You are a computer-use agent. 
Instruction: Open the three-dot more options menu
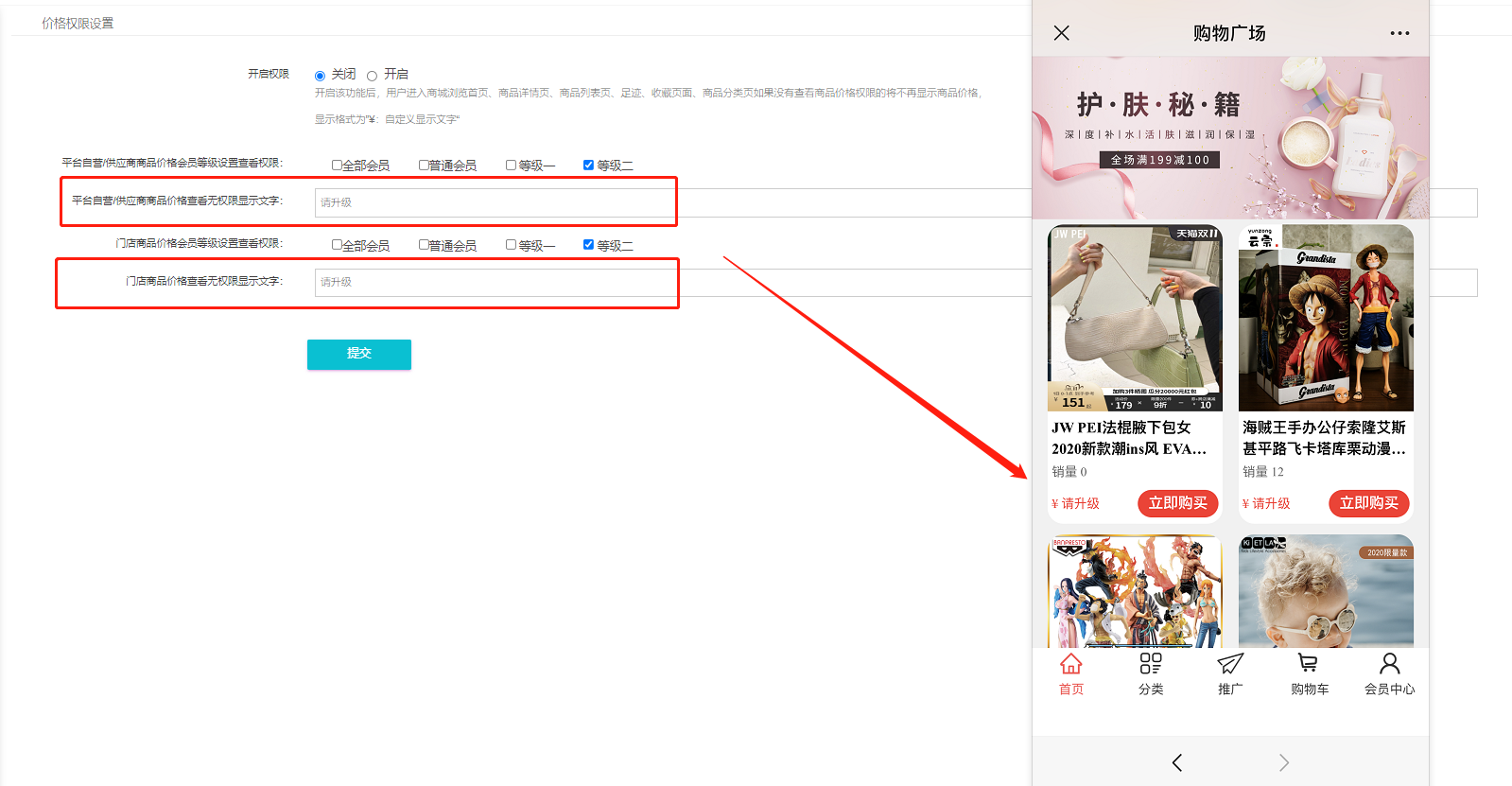tap(1399, 33)
